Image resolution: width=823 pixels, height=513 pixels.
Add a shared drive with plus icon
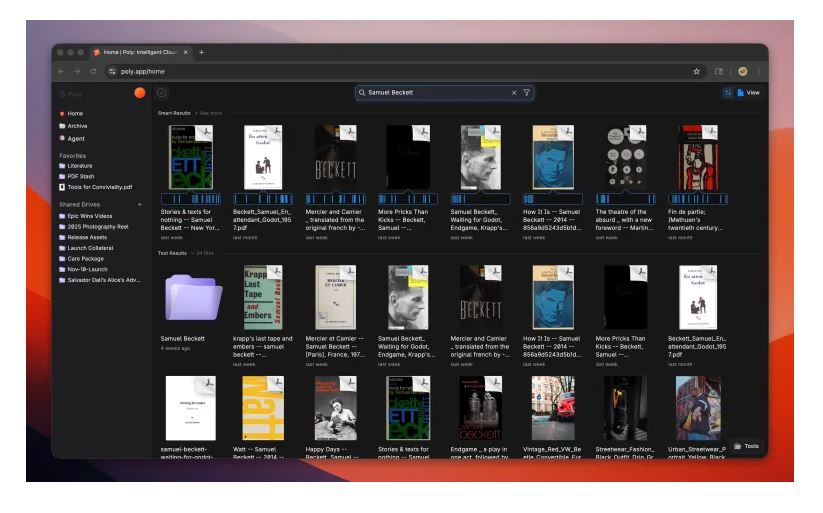click(x=140, y=204)
